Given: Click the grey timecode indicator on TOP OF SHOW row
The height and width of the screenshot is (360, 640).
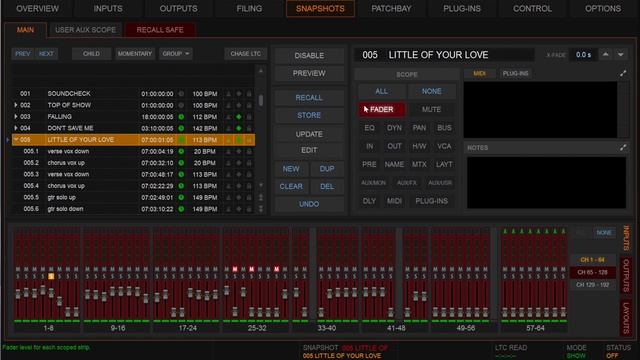Looking at the screenshot, I should pos(181,105).
